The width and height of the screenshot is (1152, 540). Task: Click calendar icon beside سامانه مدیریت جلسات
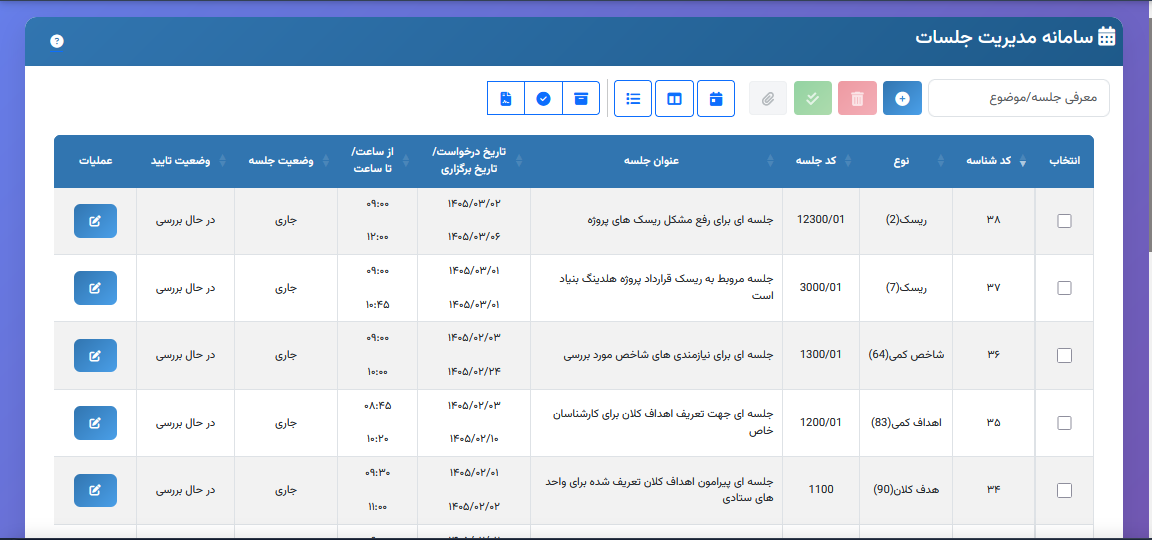pyautogui.click(x=1106, y=37)
